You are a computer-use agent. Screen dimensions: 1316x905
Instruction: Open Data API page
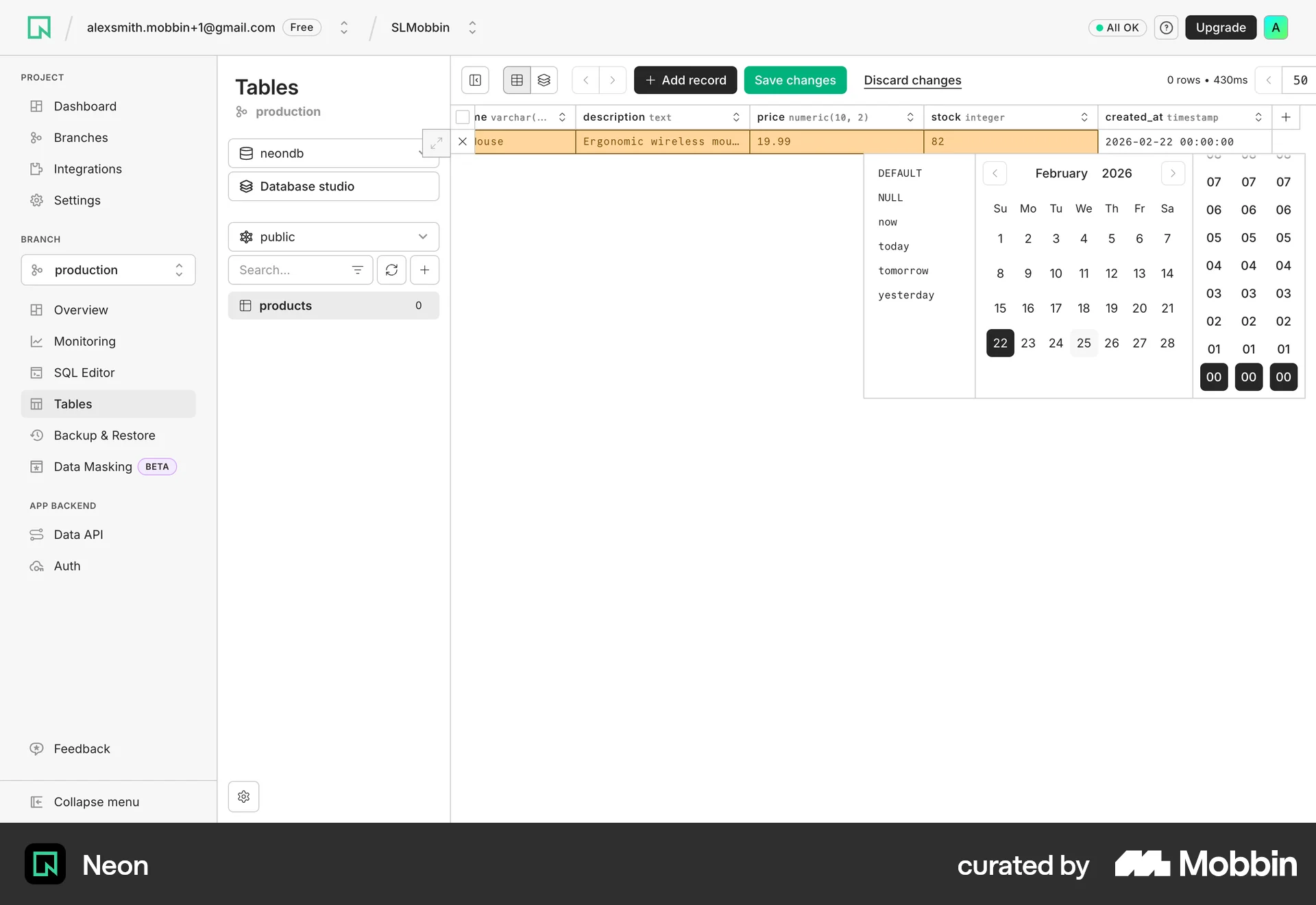pyautogui.click(x=108, y=535)
